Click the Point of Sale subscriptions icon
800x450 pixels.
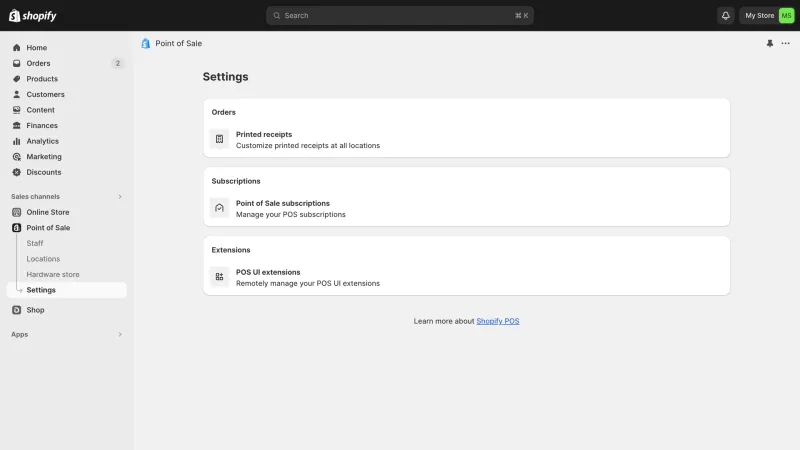(x=219, y=208)
